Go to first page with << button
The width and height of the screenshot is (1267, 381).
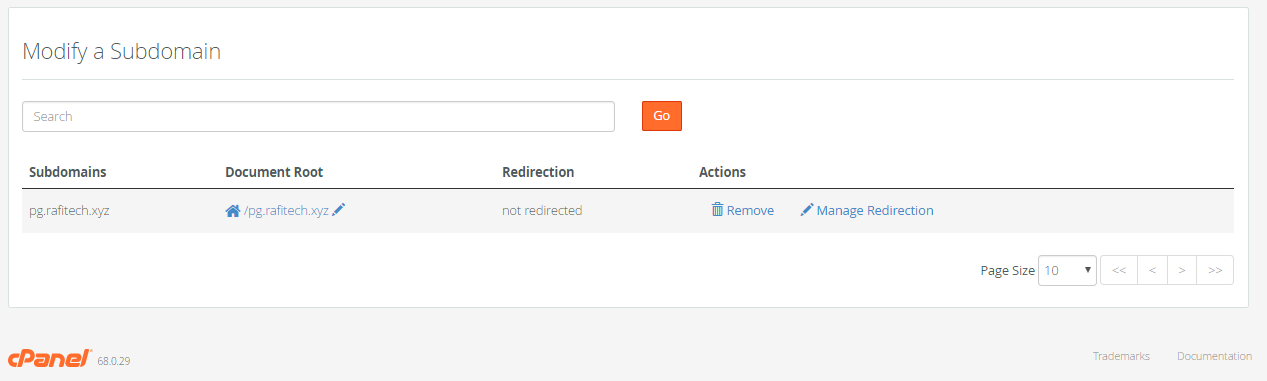1119,270
